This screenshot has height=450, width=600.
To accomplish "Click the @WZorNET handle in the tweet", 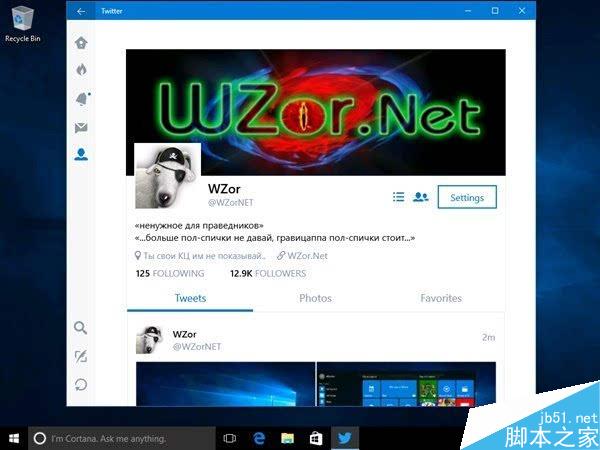I will coord(197,347).
